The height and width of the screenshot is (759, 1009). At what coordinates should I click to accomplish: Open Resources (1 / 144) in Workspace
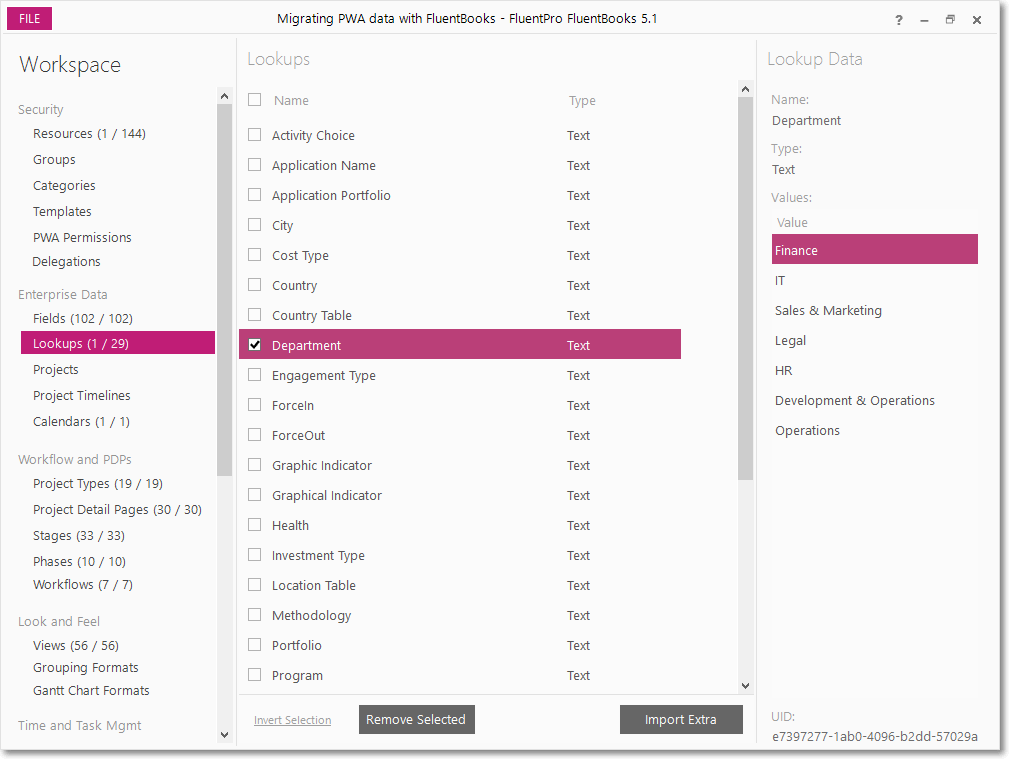click(x=89, y=134)
